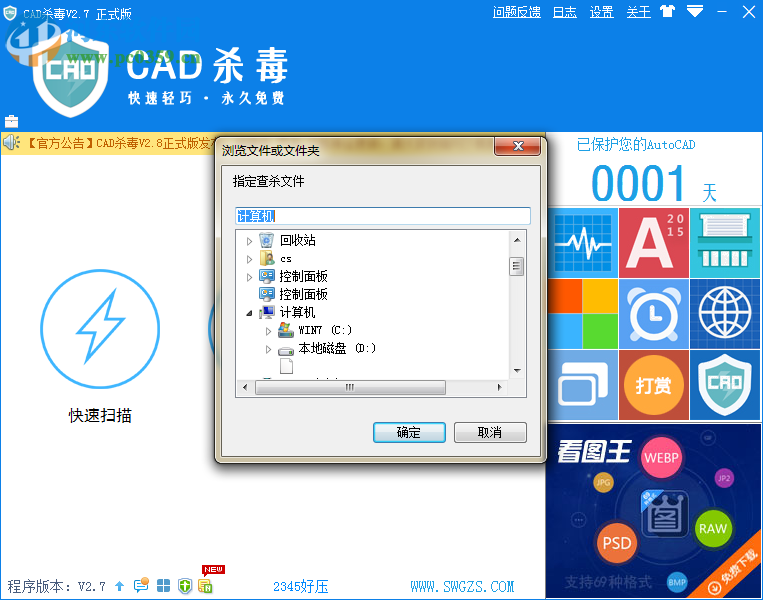This screenshot has width=763, height=600.
Task: Select the cs user folder
Action: pyautogui.click(x=286, y=258)
